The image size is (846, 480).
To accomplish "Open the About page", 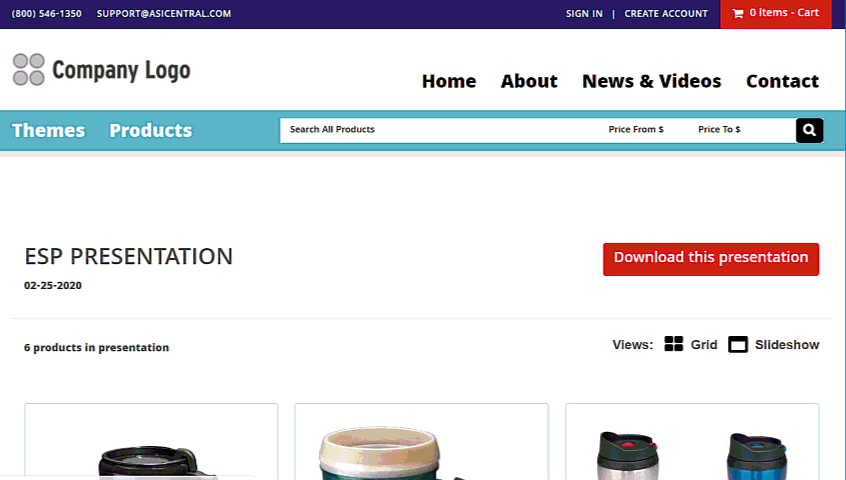I will coord(529,81).
